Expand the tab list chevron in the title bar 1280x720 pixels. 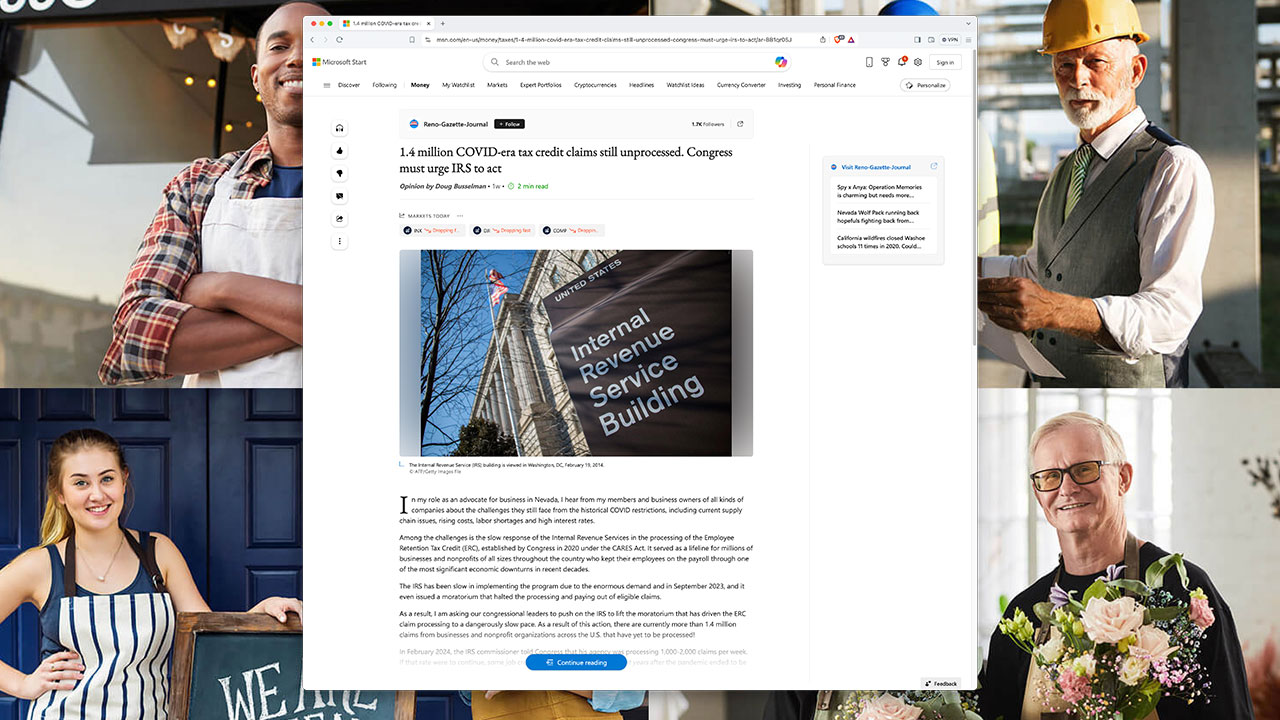pyautogui.click(x=968, y=23)
